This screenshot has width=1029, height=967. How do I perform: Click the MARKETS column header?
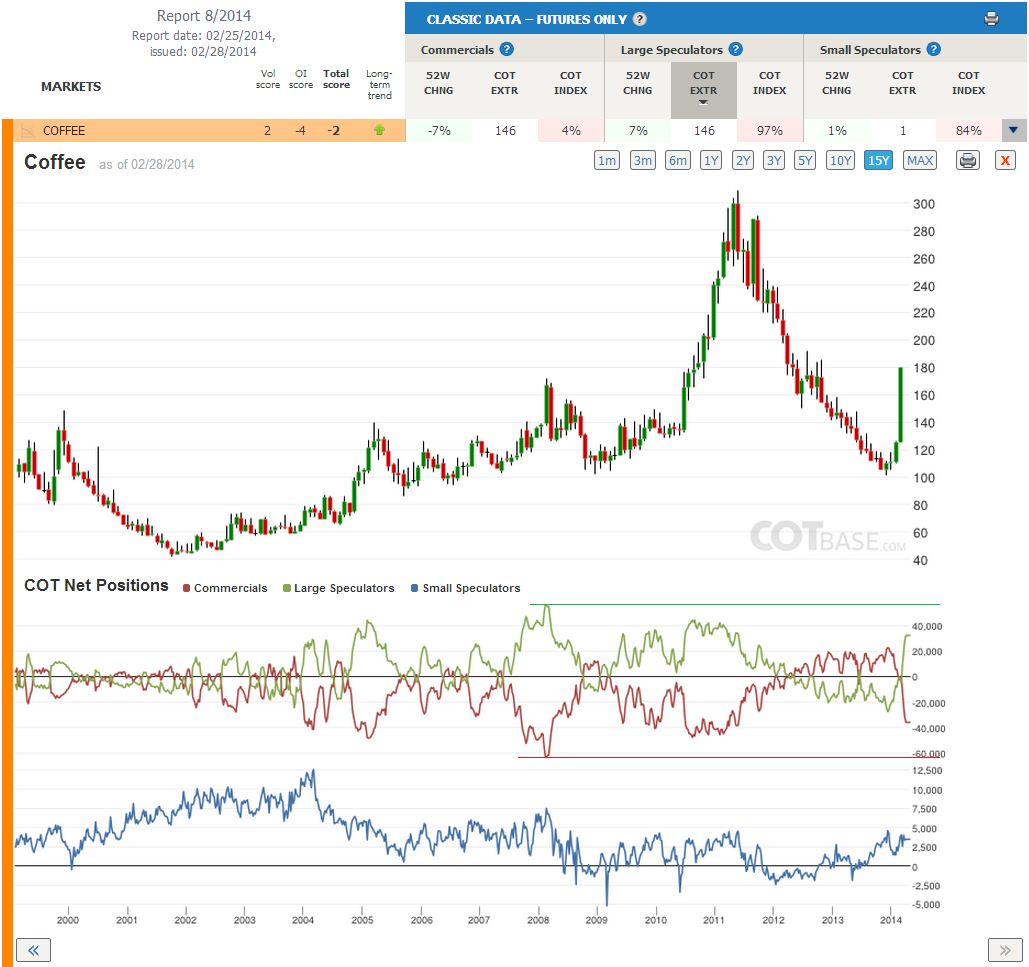[71, 87]
